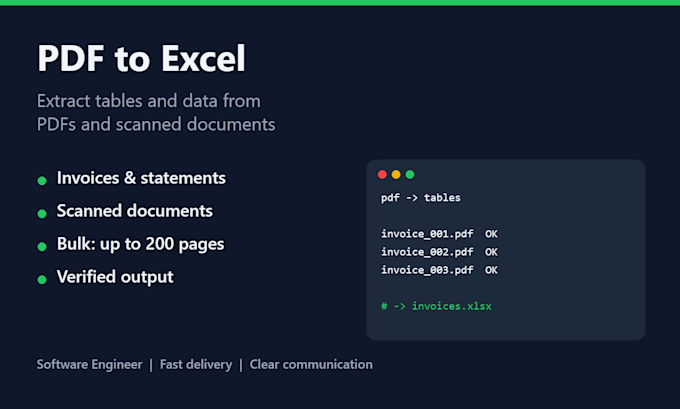Click the green bullet beside Verified output
Screen dimensions: 680x409
pos(42,279)
